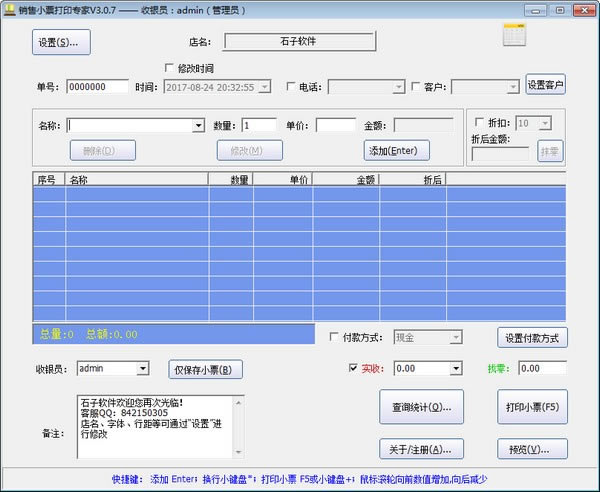Click the yellow notepad icon at top right
The height and width of the screenshot is (492, 600).
[517, 37]
